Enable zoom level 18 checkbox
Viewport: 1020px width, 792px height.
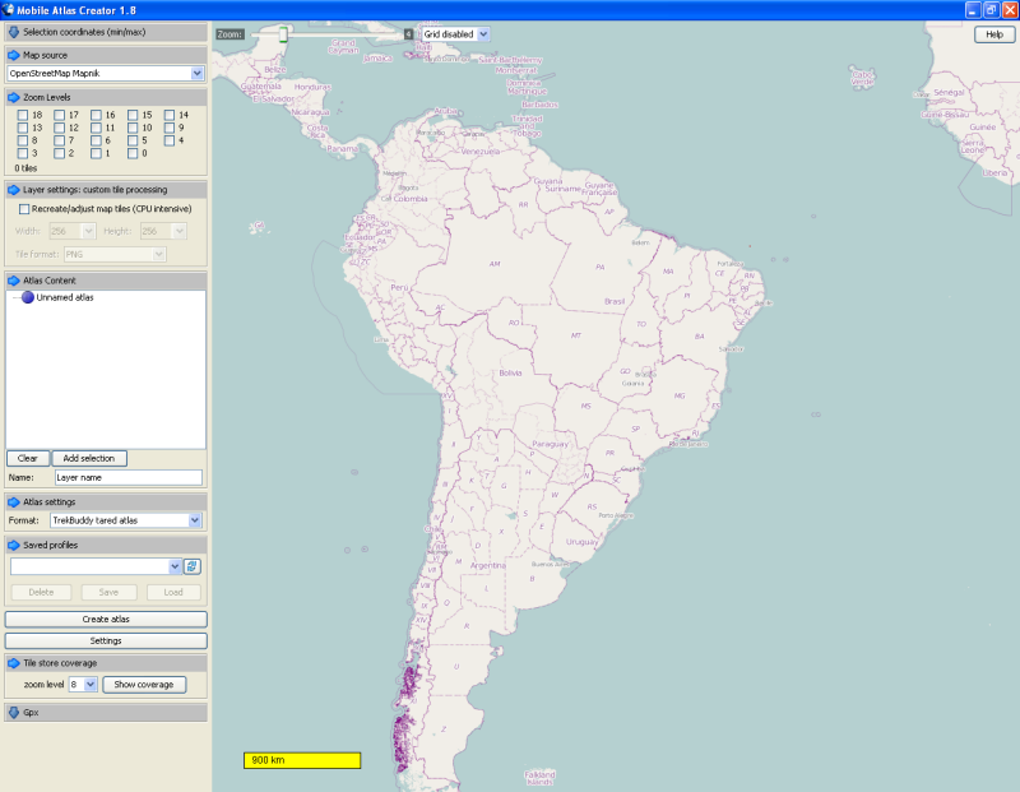pos(23,115)
